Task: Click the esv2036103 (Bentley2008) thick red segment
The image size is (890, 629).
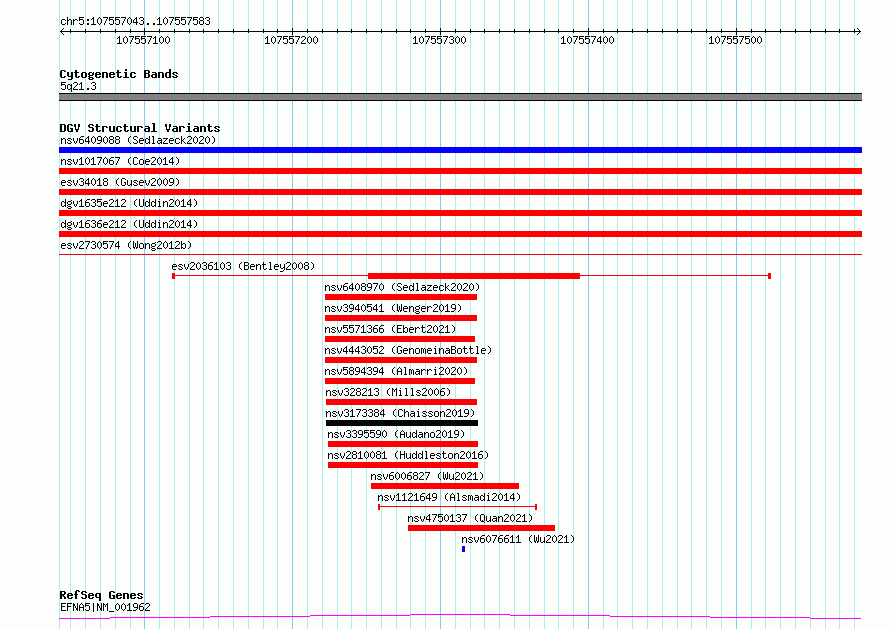Action: [474, 276]
